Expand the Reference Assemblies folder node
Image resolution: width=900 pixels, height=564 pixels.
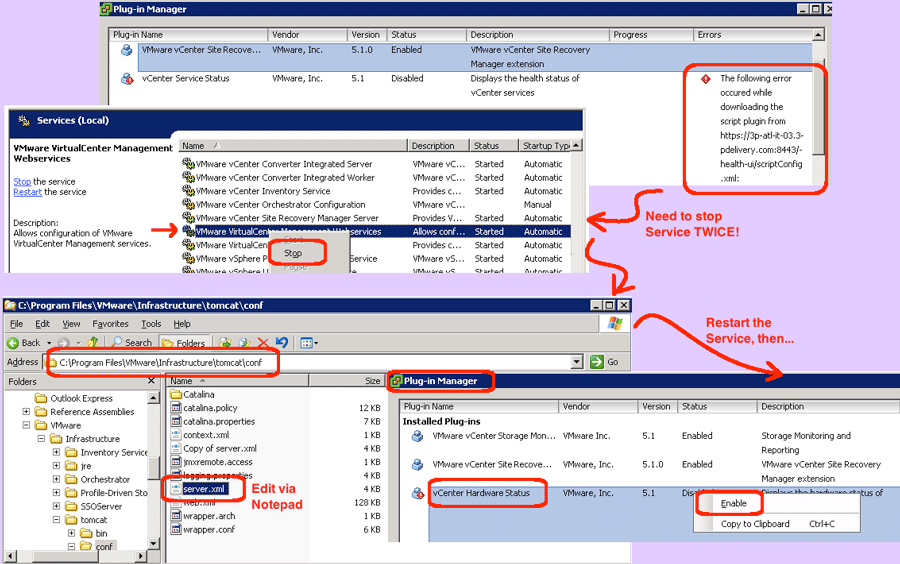coord(26,411)
